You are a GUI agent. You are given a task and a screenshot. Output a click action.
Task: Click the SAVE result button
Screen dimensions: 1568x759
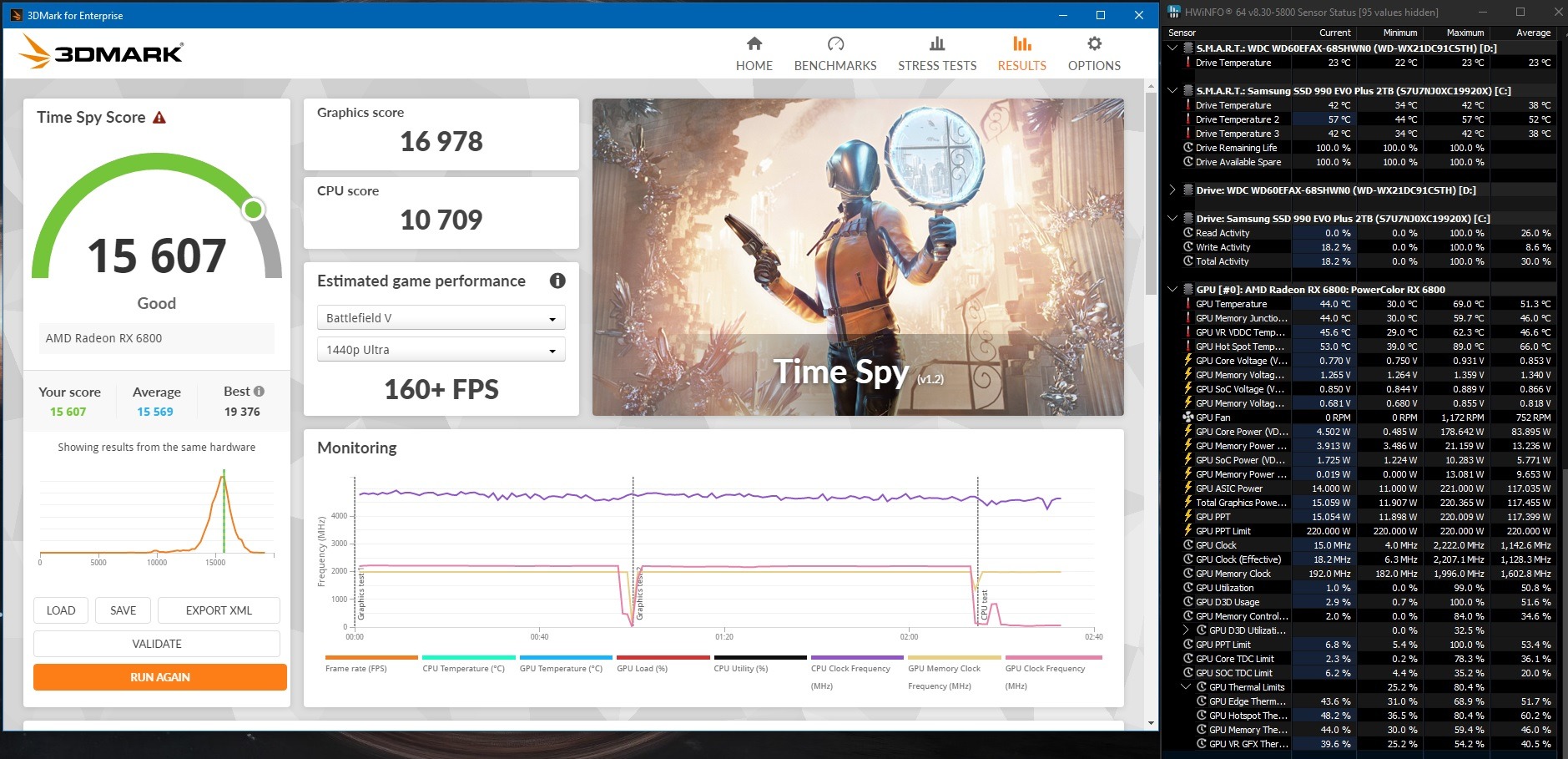pyautogui.click(x=123, y=610)
